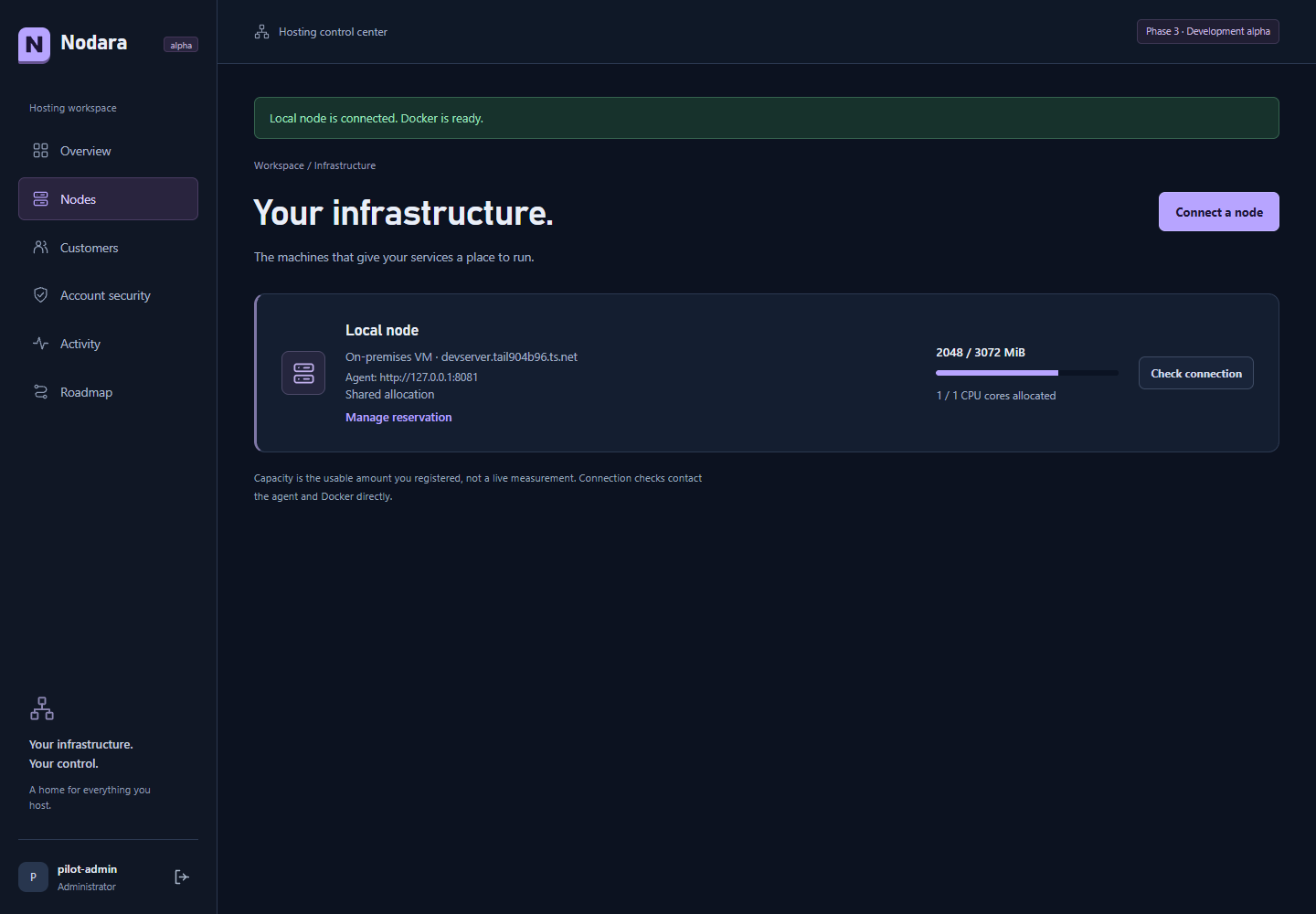
Task: Open Account security settings
Action: pos(108,295)
